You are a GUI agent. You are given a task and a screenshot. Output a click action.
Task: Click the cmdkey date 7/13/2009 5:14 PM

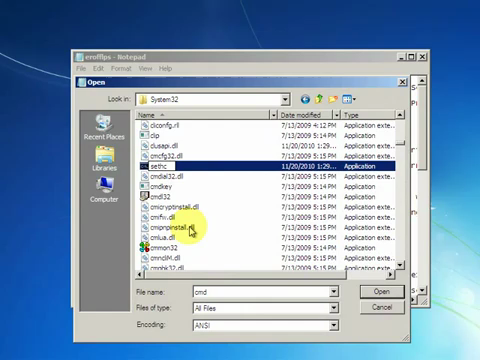(309, 187)
